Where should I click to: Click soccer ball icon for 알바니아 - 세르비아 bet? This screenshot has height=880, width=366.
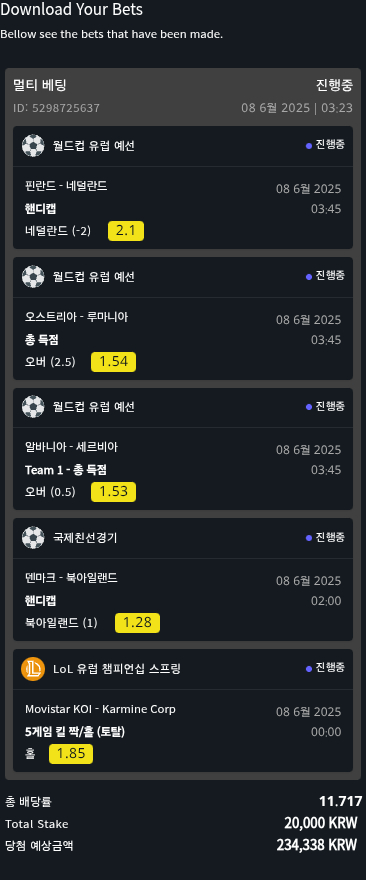(x=33, y=407)
